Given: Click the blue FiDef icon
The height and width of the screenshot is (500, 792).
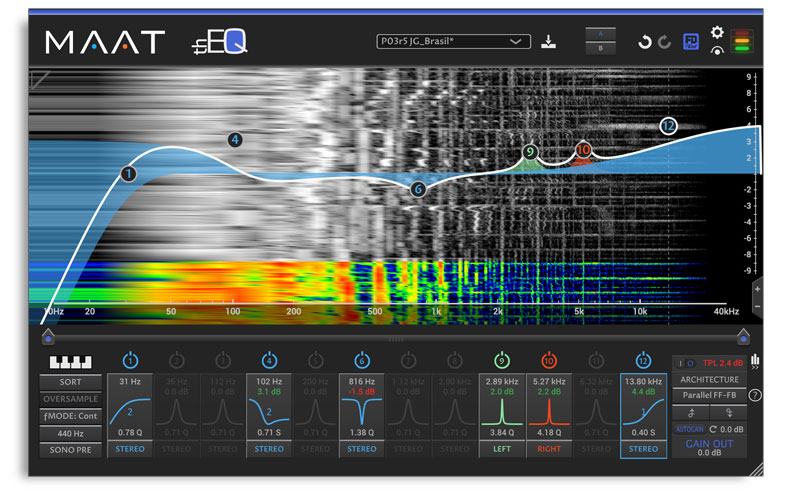Looking at the screenshot, I should [x=691, y=42].
